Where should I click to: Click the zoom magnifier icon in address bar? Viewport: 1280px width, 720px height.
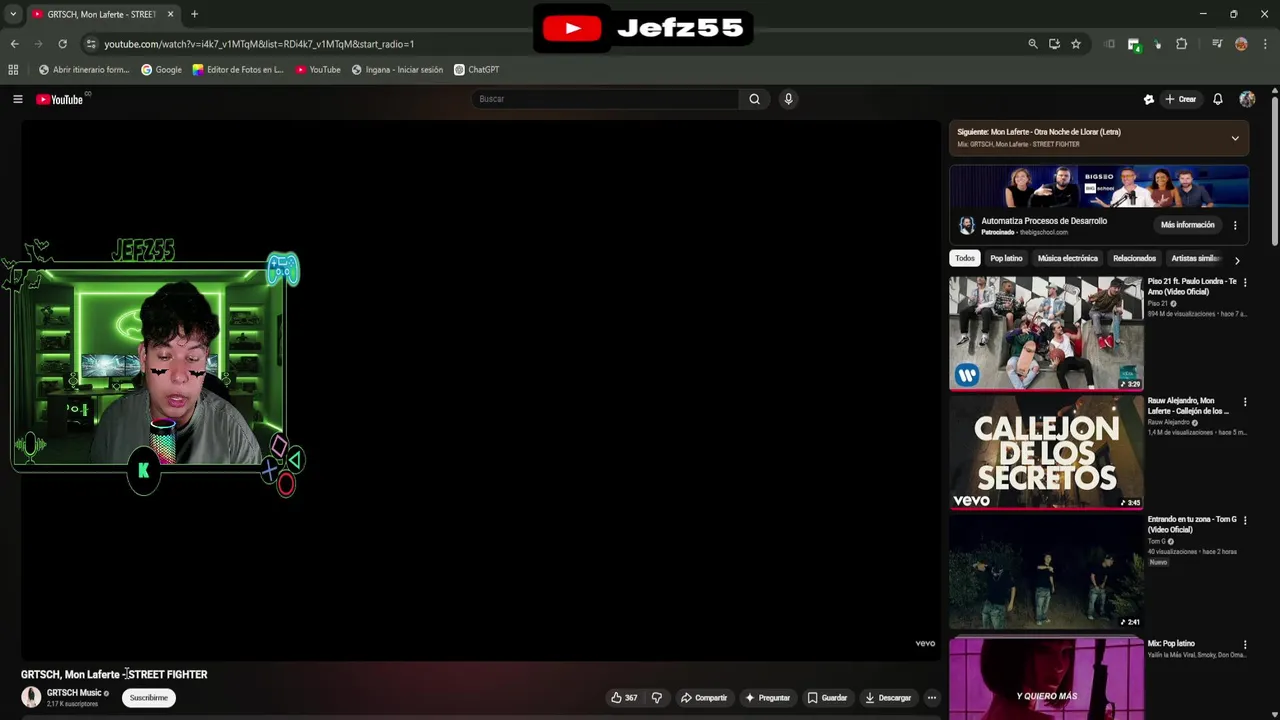(1033, 44)
